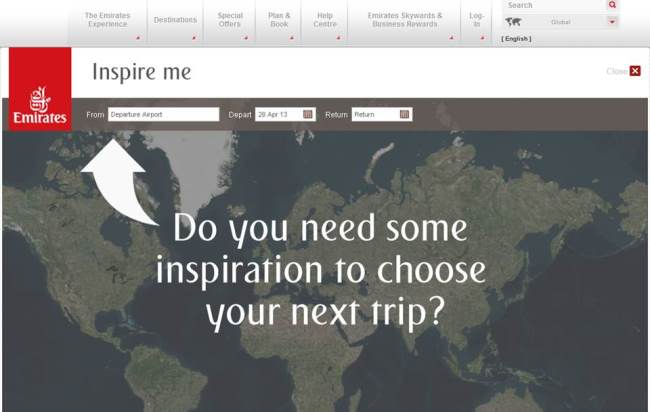This screenshot has height=412, width=650.
Task: Open Emirates Skywards & Business Rewards menu
Action: click(x=404, y=20)
